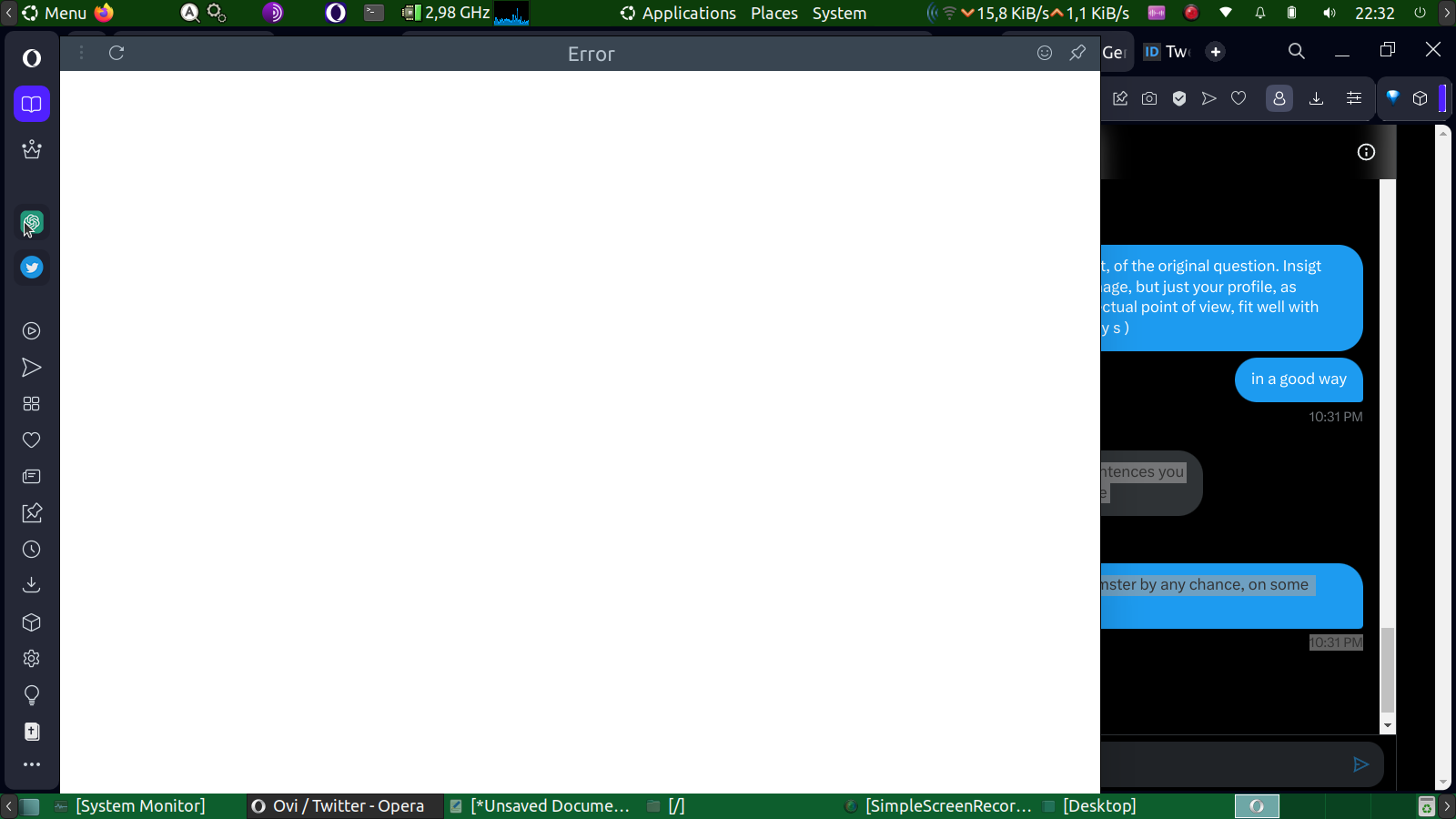
Task: Click the 22:32 clock
Action: [1374, 13]
